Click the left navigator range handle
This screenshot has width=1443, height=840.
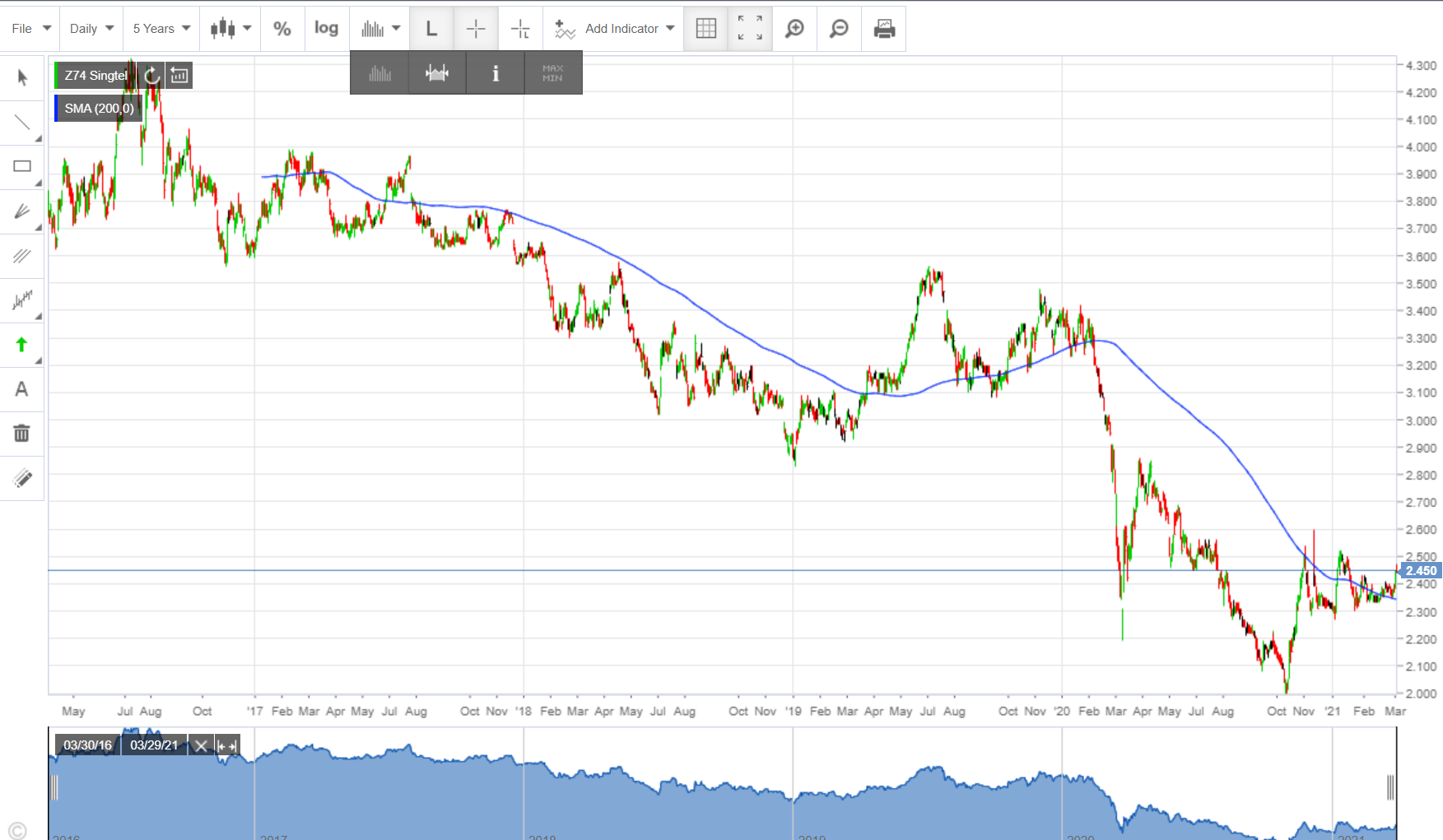pos(54,787)
